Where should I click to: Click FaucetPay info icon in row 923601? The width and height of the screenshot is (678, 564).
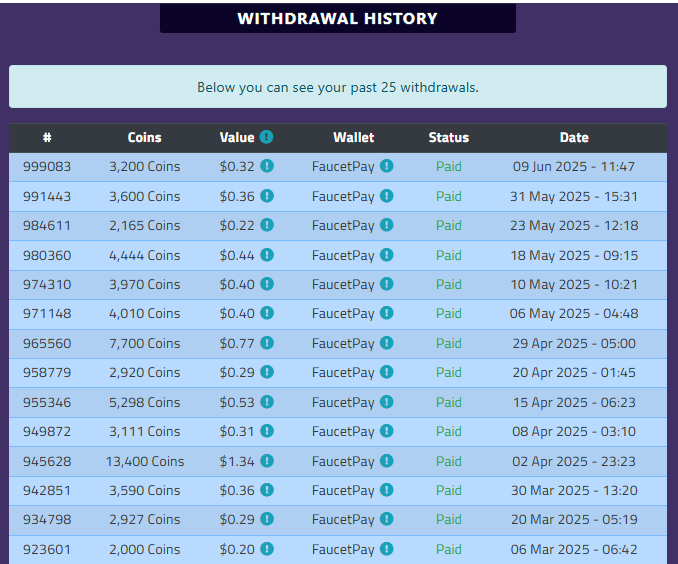point(387,549)
